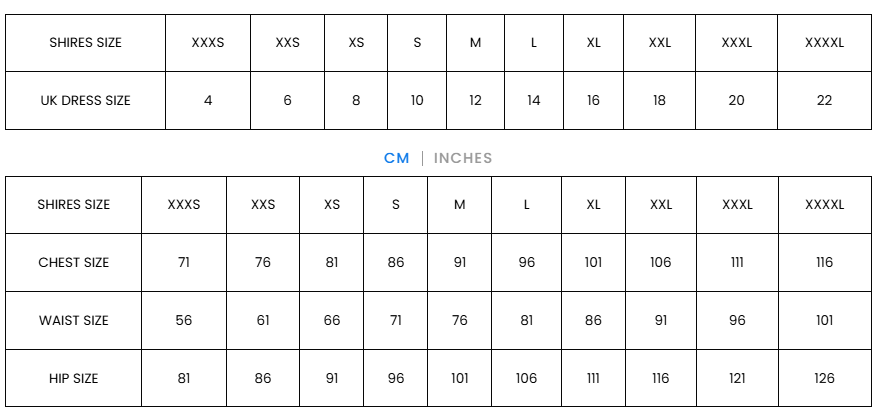This screenshot has width=879, height=415.
Task: Click SHIRES SIZE label in the measurements table
Action: 73,205
